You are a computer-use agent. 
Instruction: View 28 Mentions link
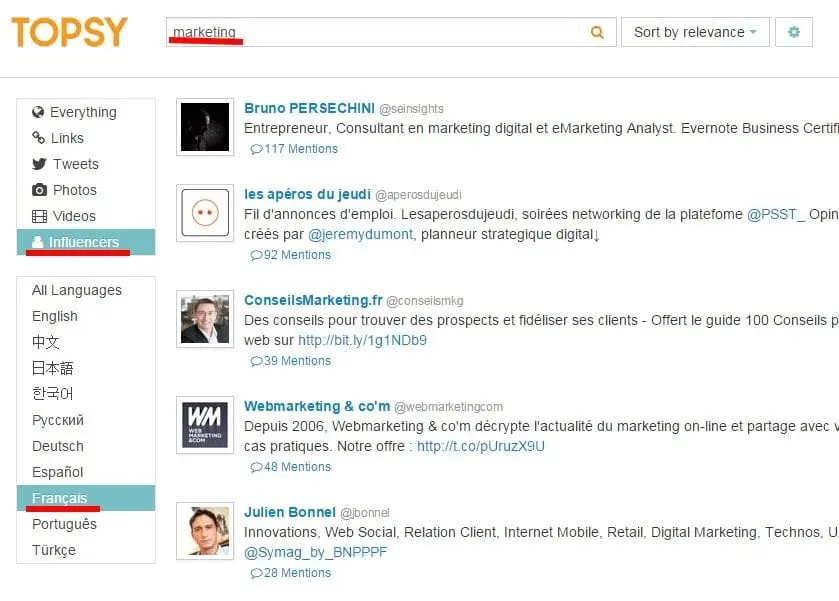click(298, 573)
